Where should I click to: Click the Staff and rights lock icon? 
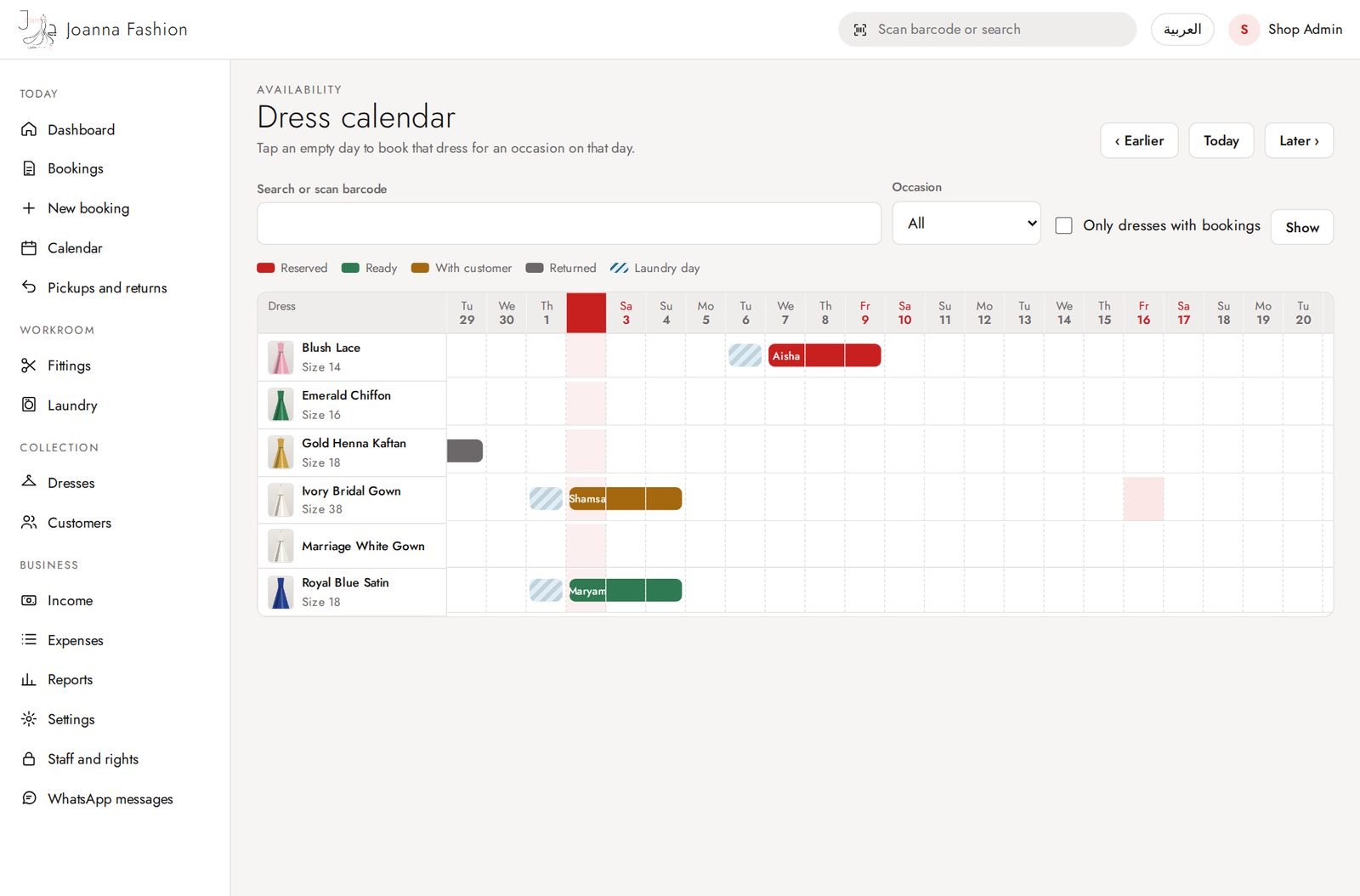(29, 758)
